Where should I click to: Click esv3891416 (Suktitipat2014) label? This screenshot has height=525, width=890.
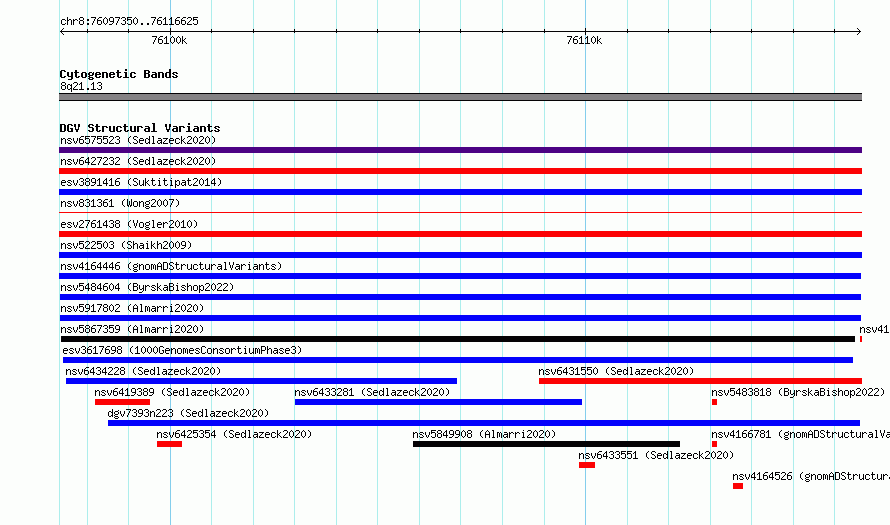coord(141,182)
